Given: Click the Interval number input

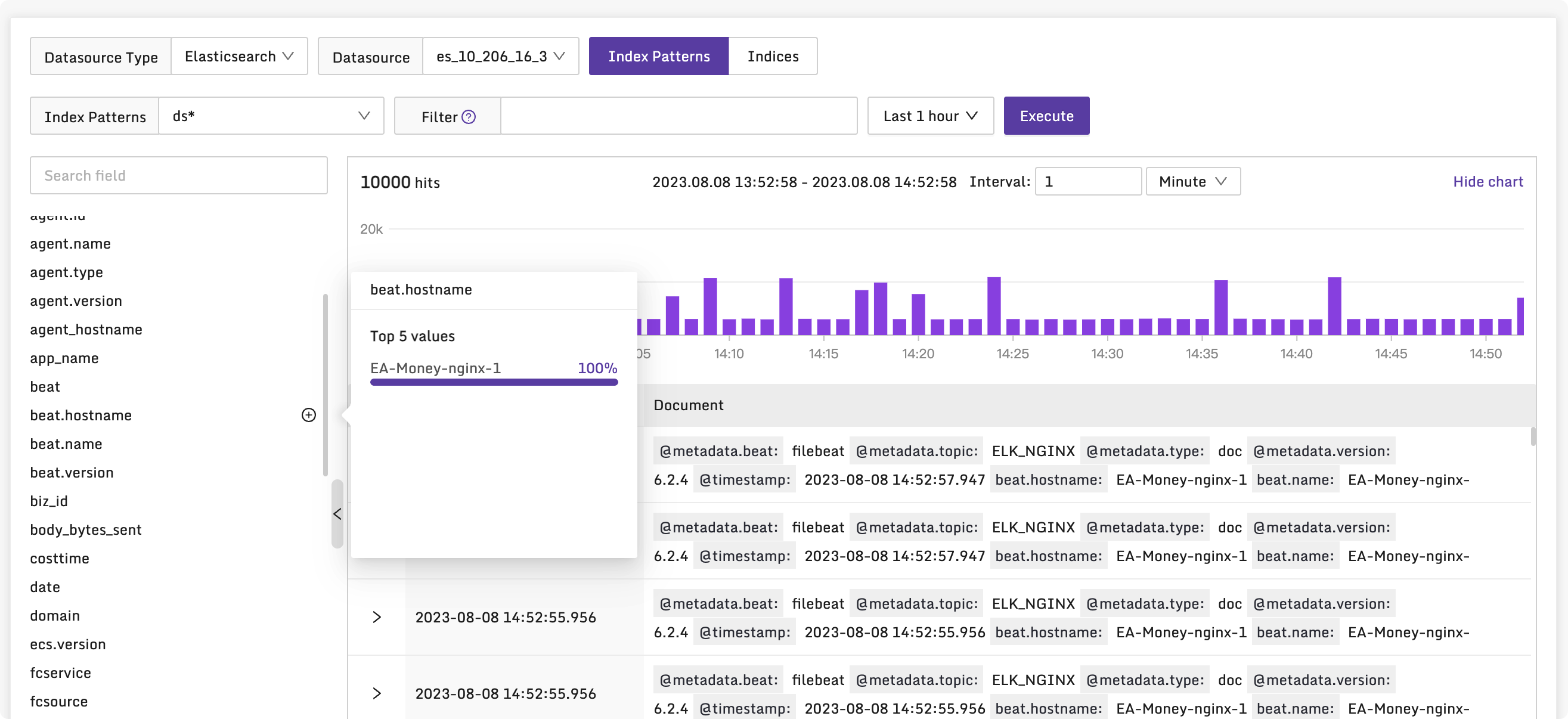Looking at the screenshot, I should [x=1087, y=181].
